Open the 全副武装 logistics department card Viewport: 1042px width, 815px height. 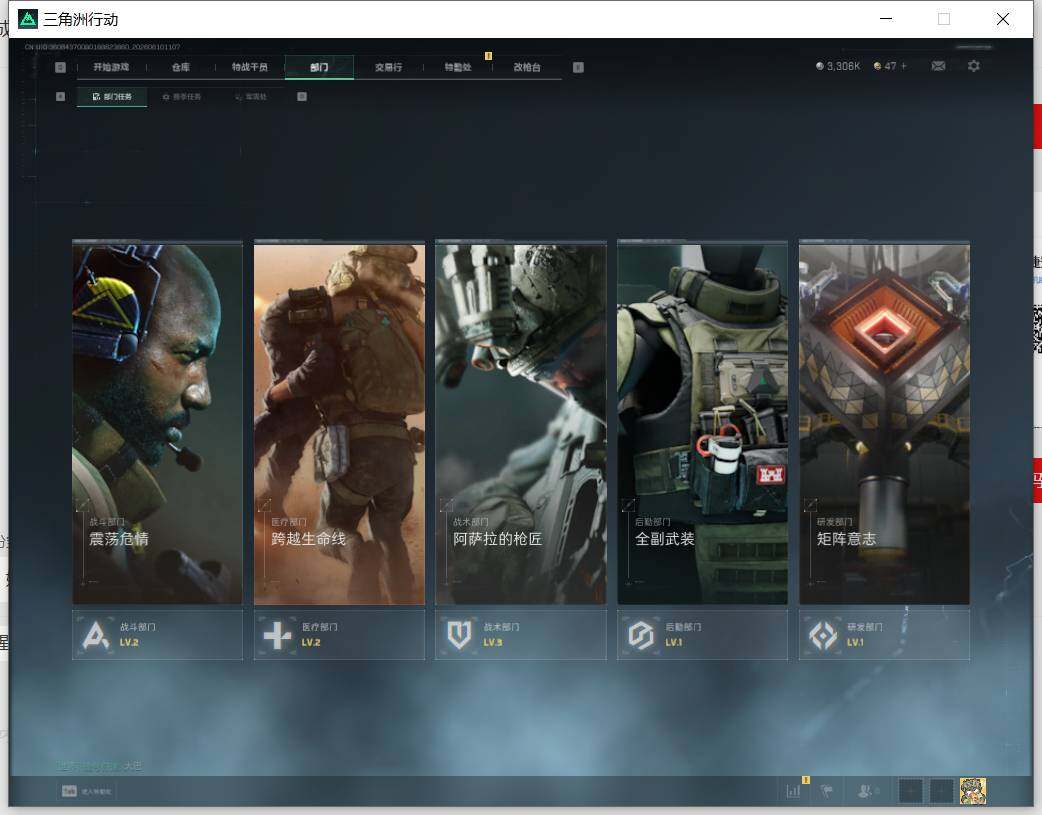(702, 423)
